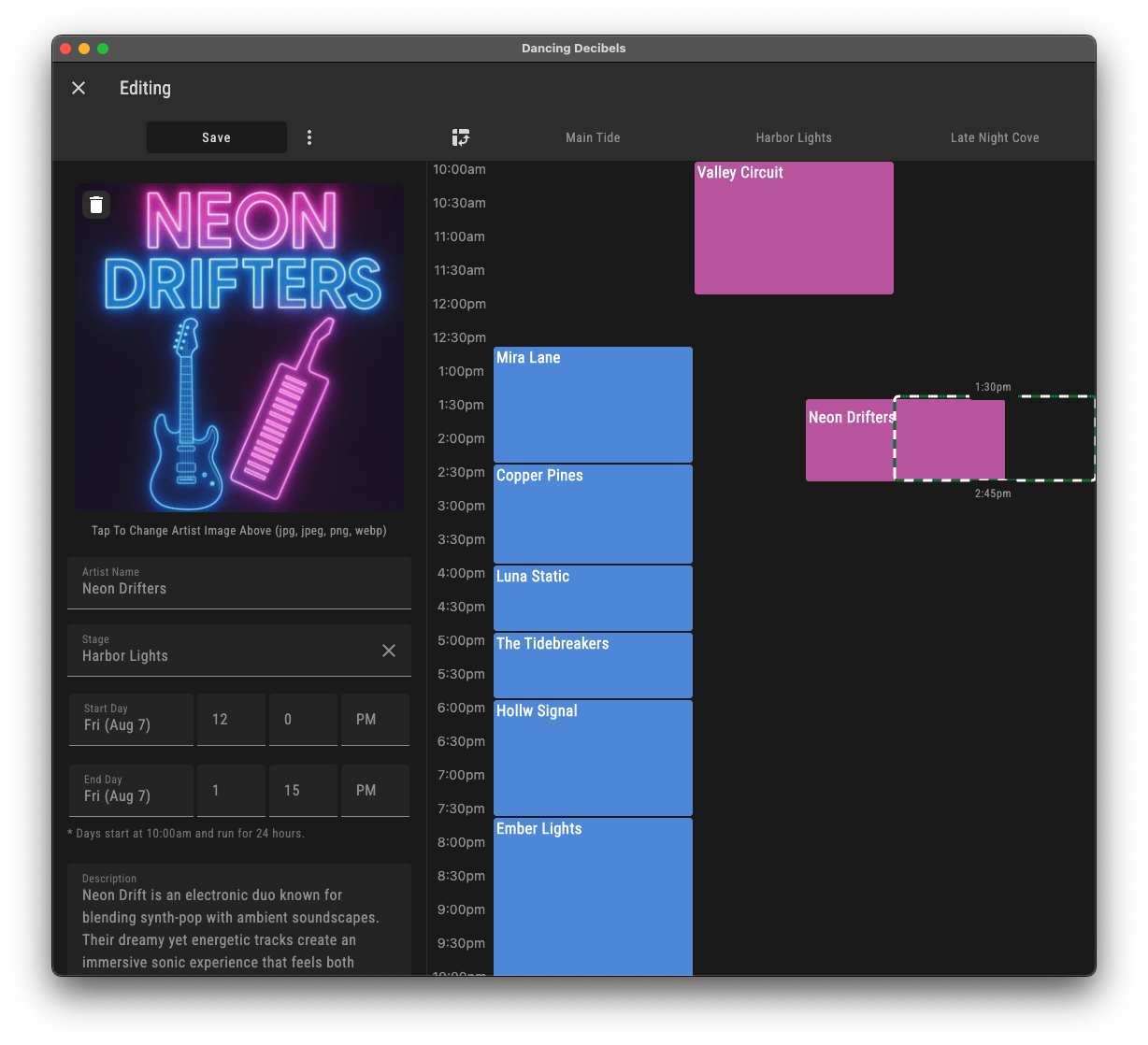
Task: Click the schedule swap icon in the toolbar
Action: click(x=461, y=137)
